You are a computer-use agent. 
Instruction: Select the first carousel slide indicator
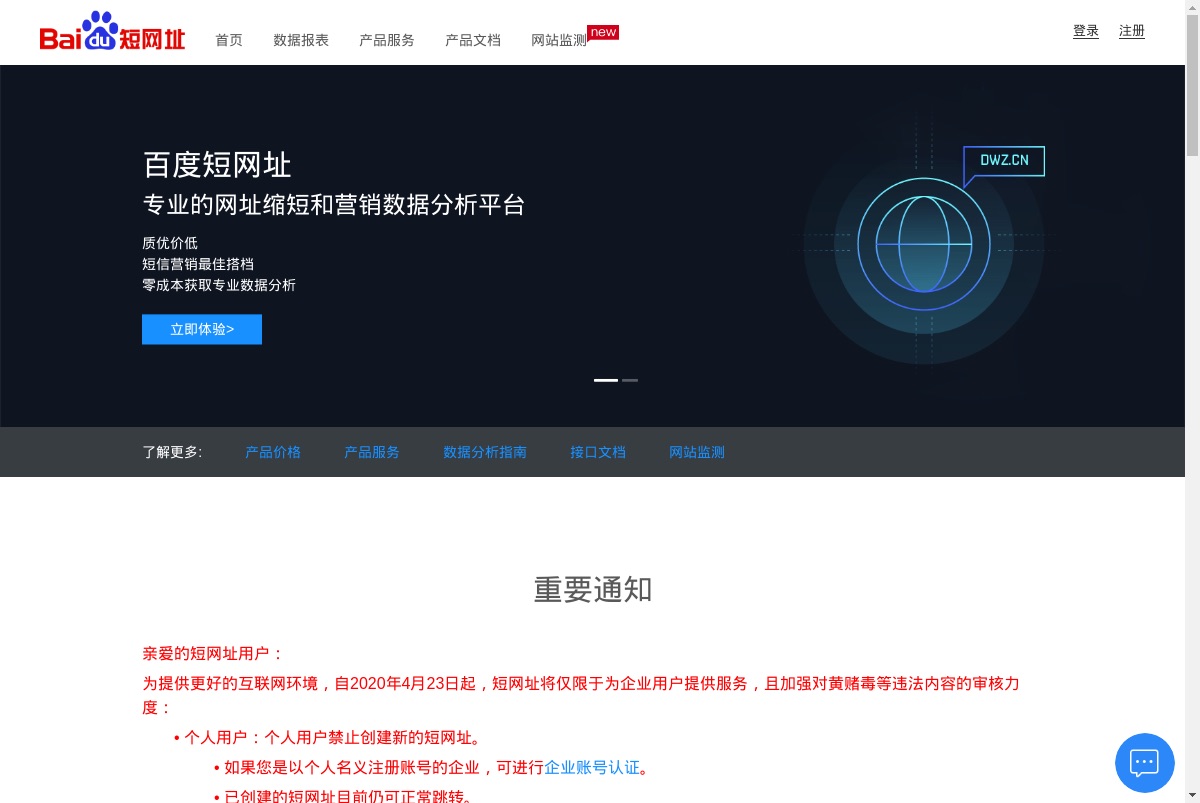point(606,380)
